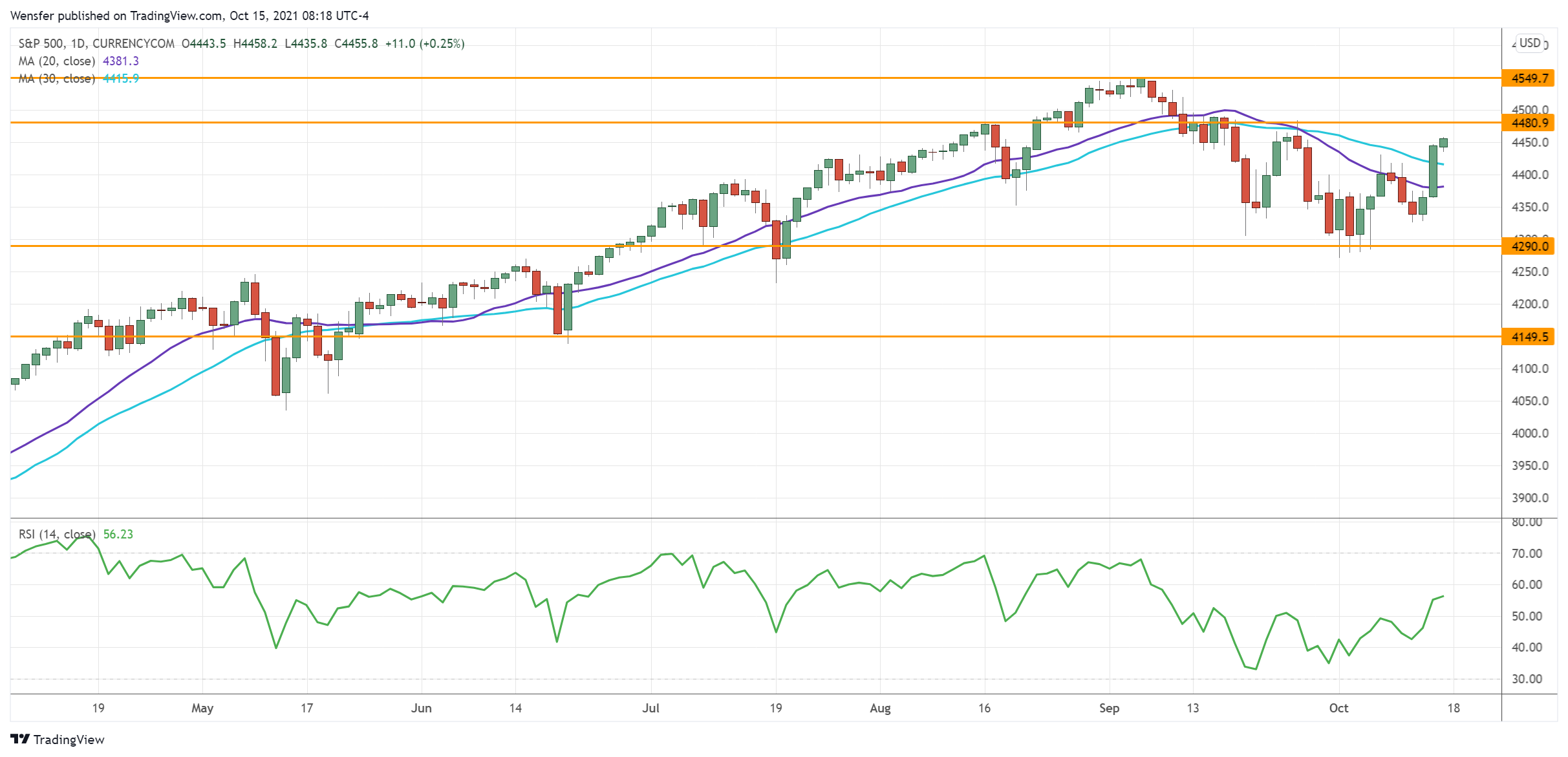Screen dimensions: 1568x757
Task: Click the Jun label on time axis
Action: coord(421,708)
